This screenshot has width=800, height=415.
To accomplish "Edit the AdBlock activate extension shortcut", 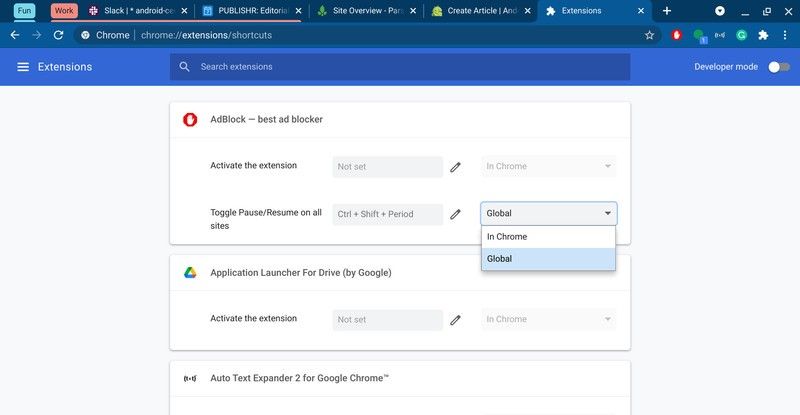I will (455, 167).
